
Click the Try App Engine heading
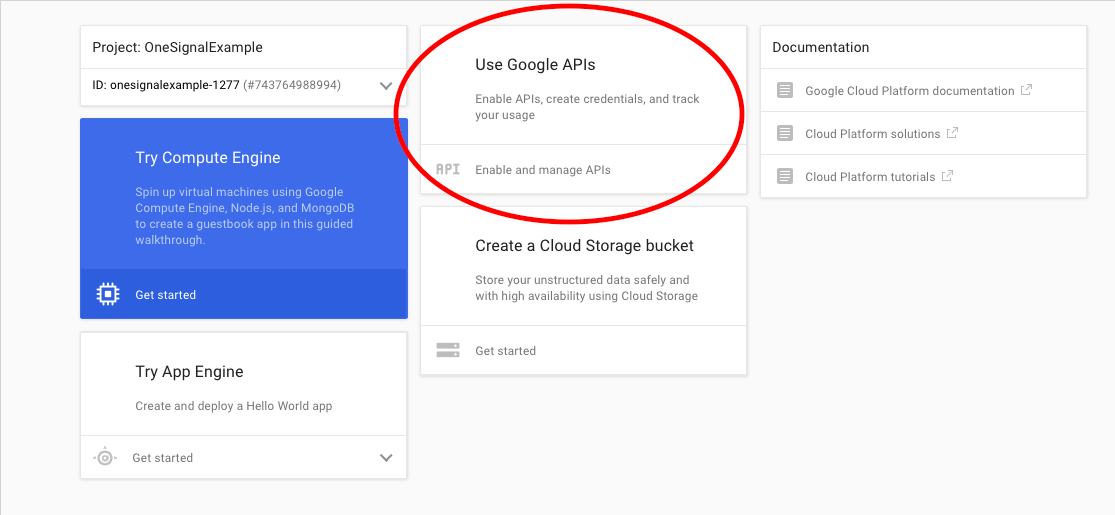pyautogui.click(x=189, y=371)
